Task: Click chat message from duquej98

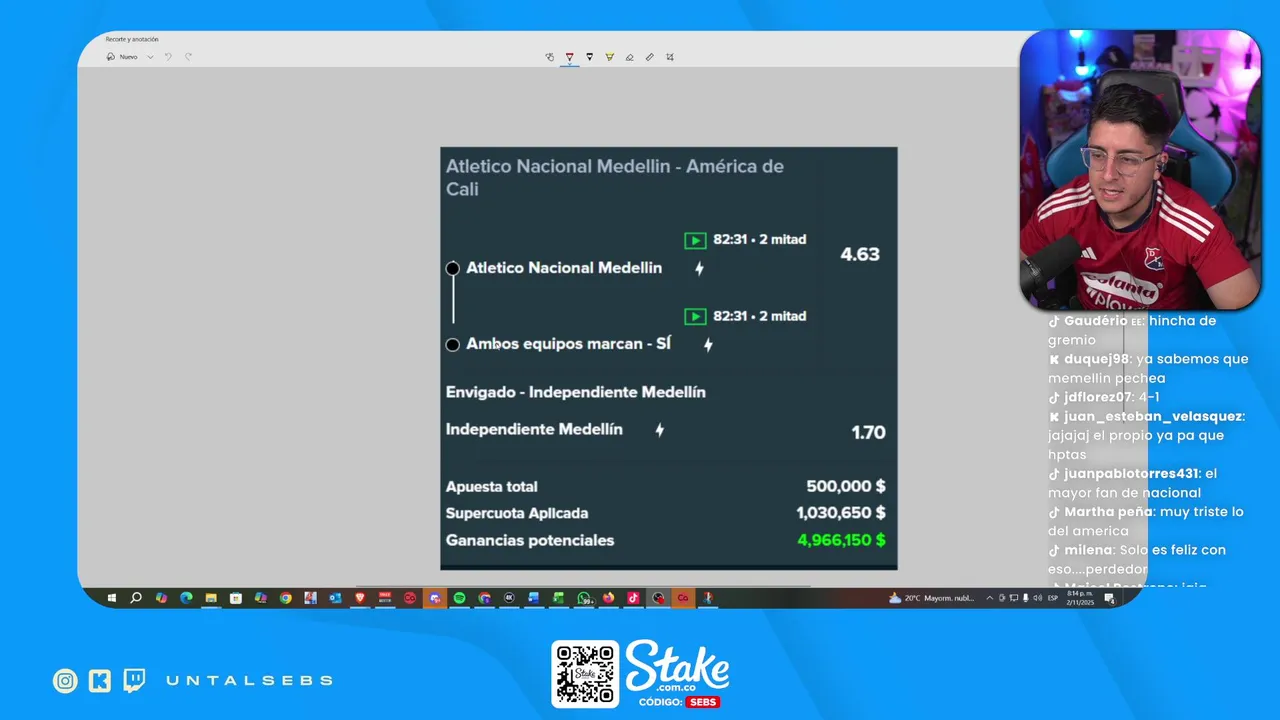Action: [x=1148, y=368]
